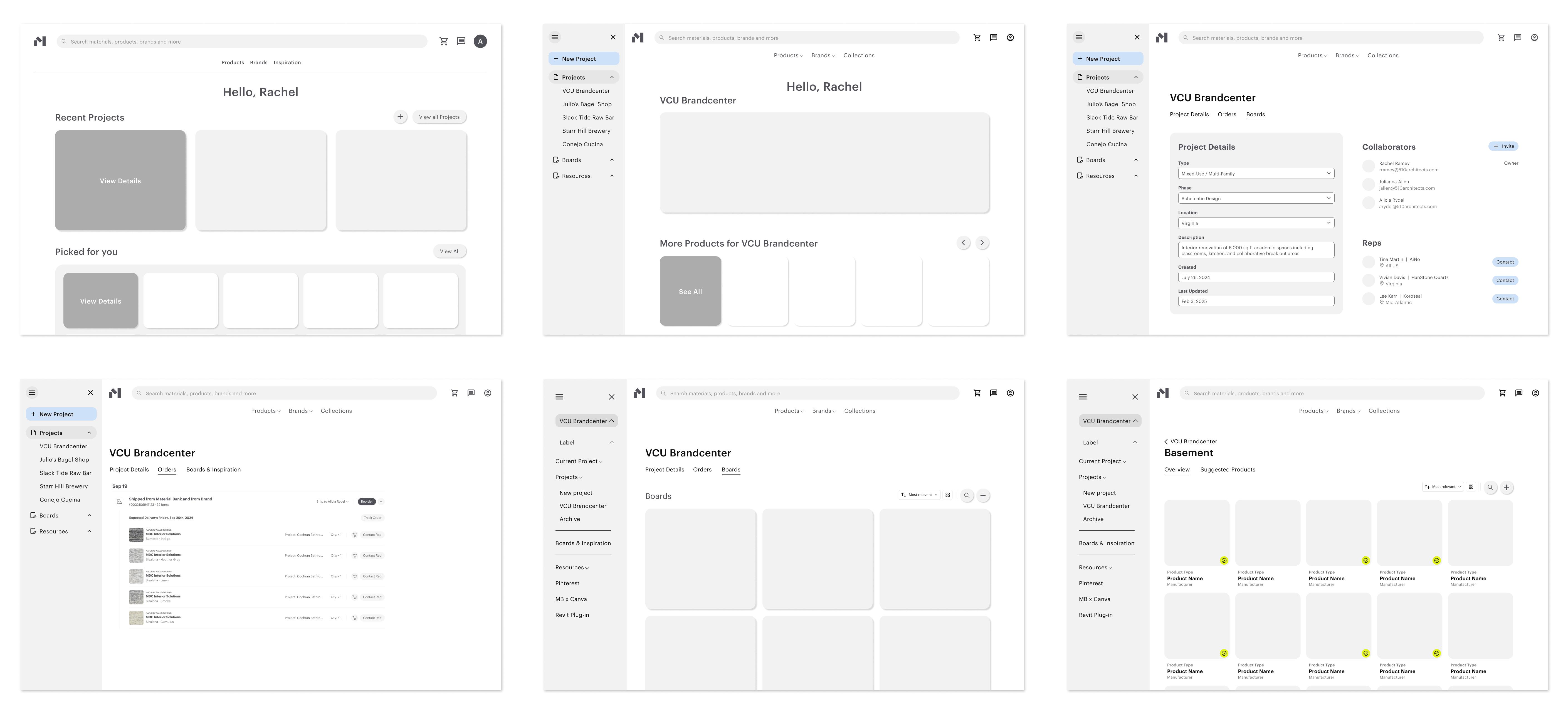The height and width of the screenshot is (714, 1568).
Task: Open cart icon in the Collaborators frame header
Action: point(1501,38)
